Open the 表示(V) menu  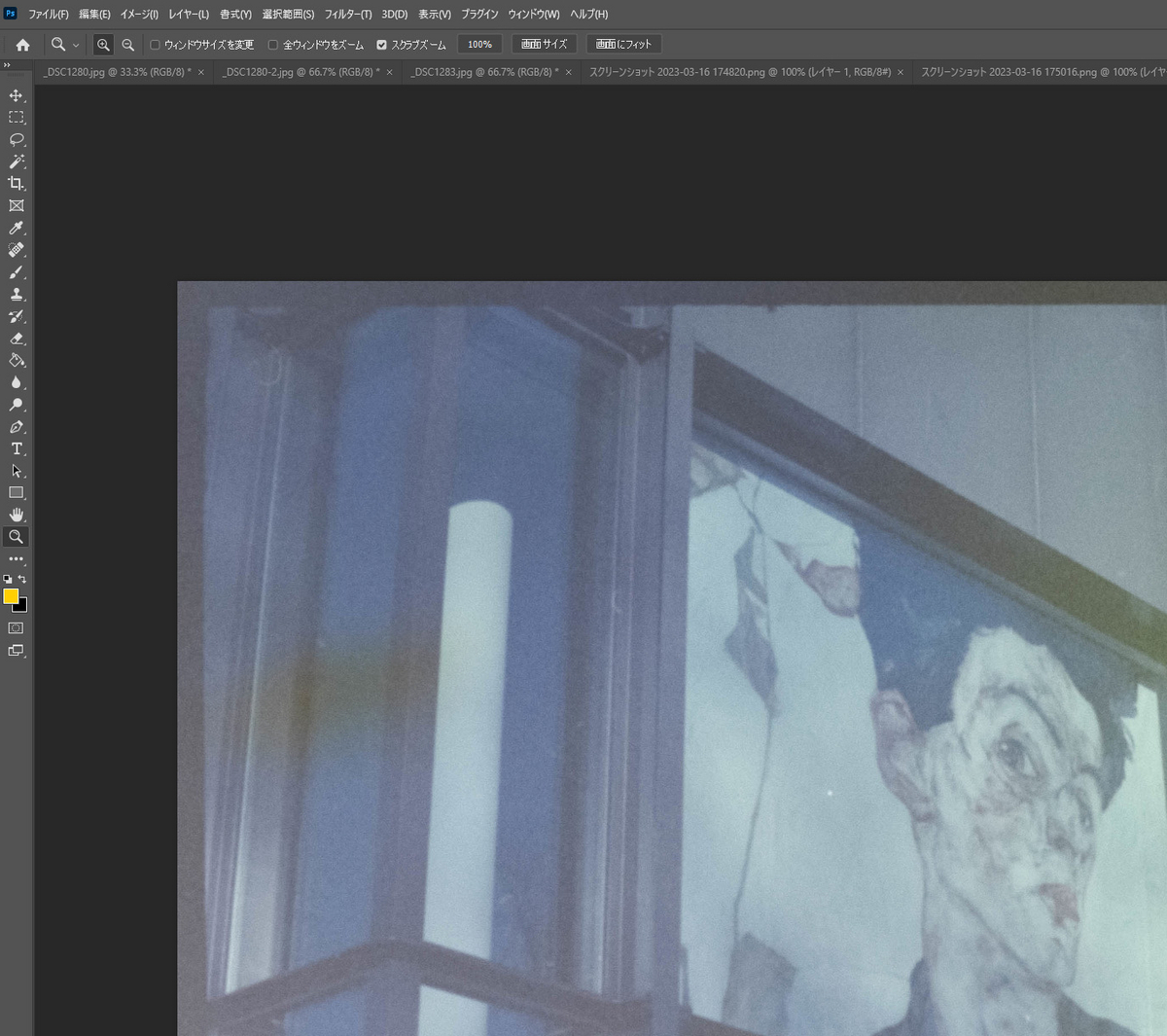(x=435, y=15)
